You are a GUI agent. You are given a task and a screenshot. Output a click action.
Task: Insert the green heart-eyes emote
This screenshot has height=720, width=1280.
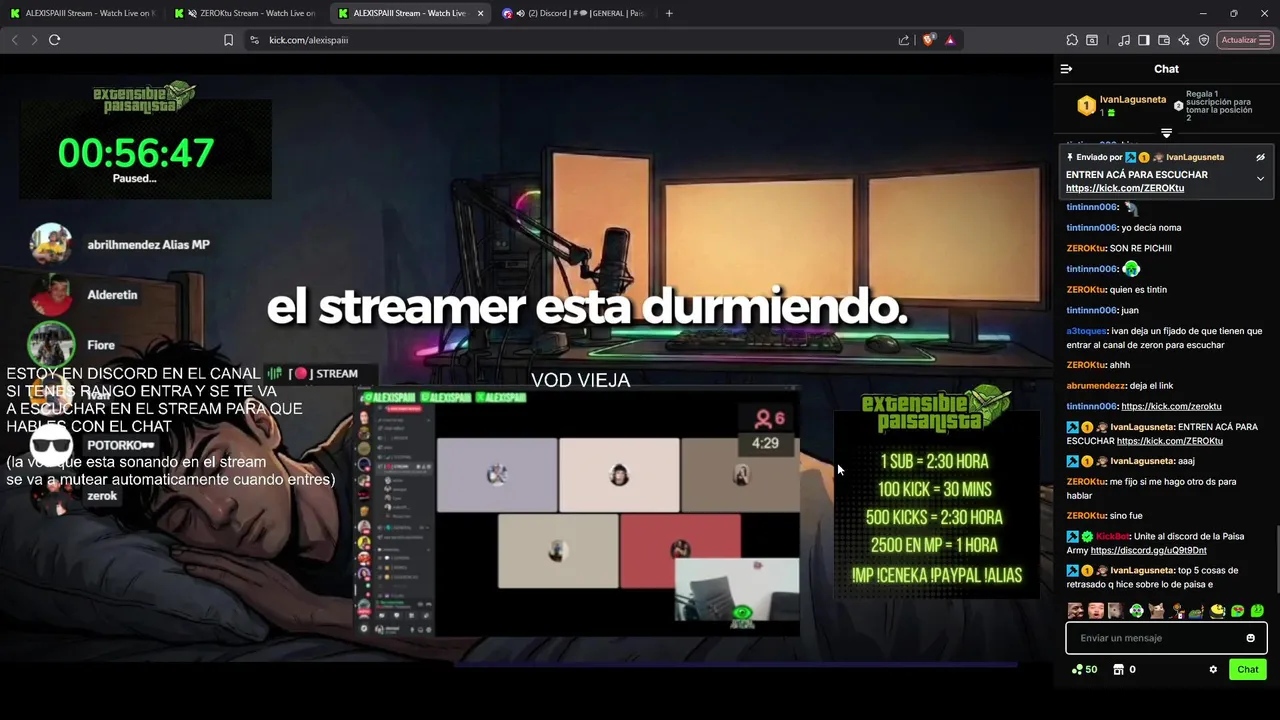(1237, 610)
